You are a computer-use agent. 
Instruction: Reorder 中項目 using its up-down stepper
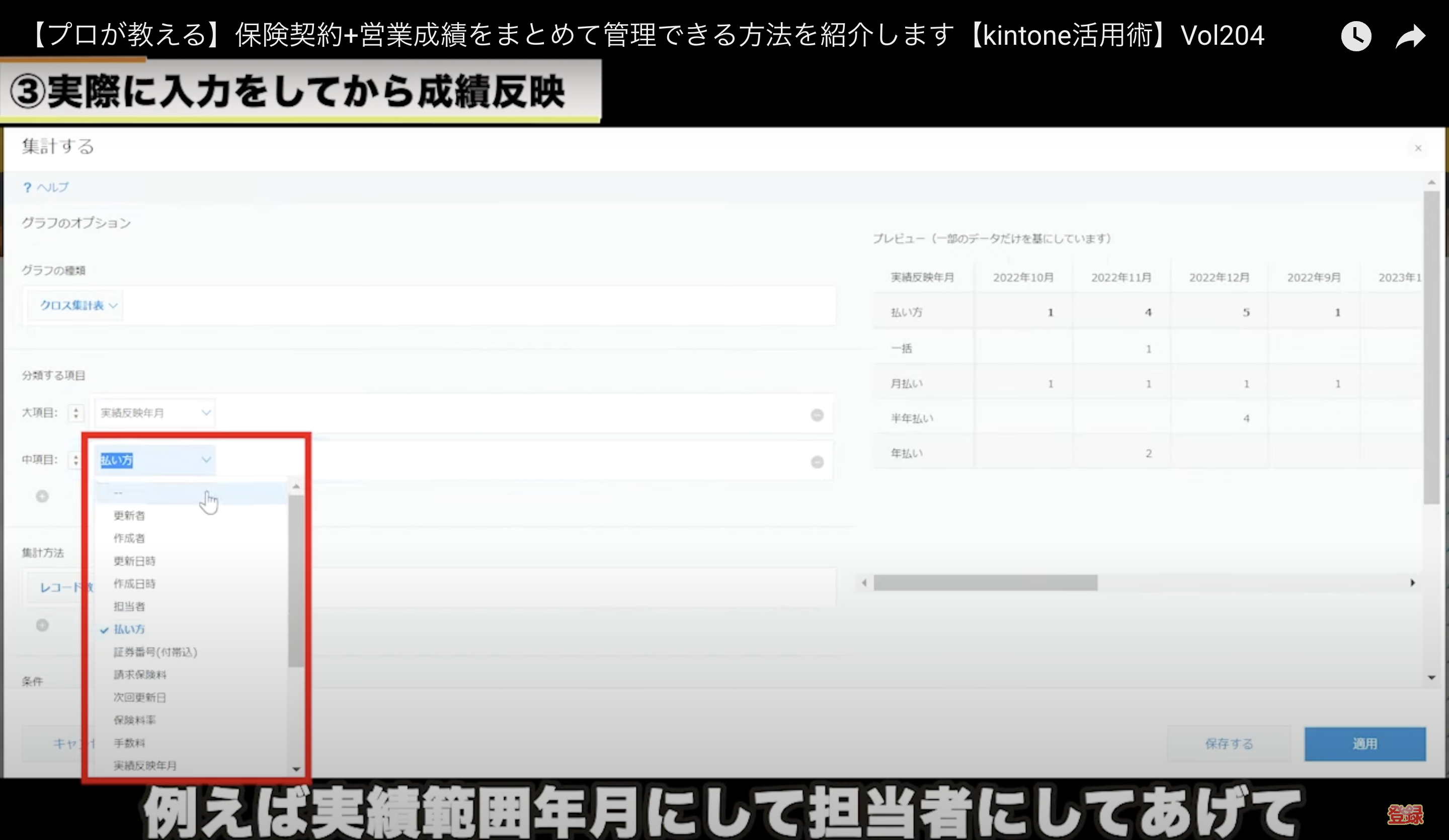pos(75,460)
